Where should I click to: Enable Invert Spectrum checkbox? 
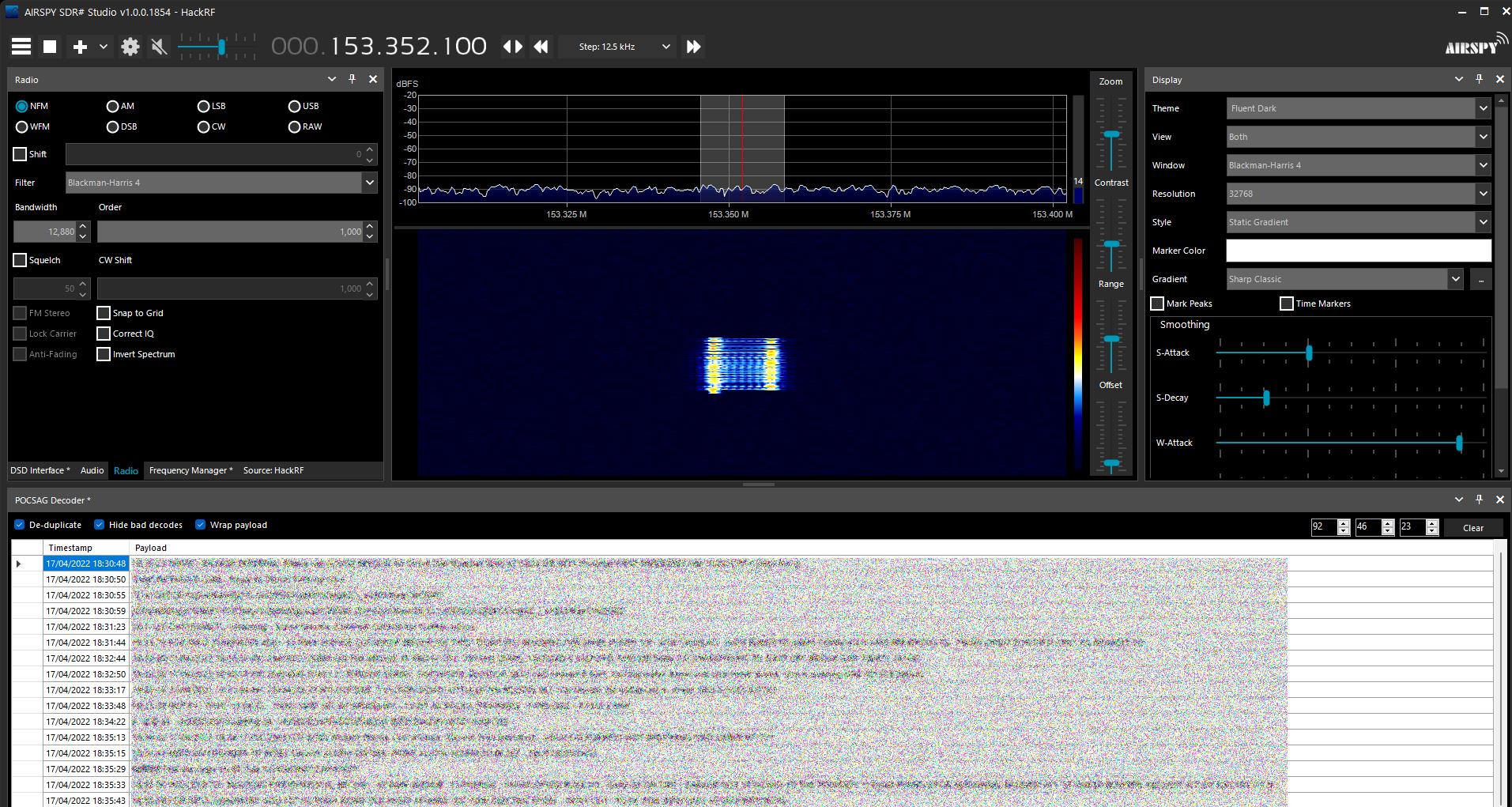103,354
